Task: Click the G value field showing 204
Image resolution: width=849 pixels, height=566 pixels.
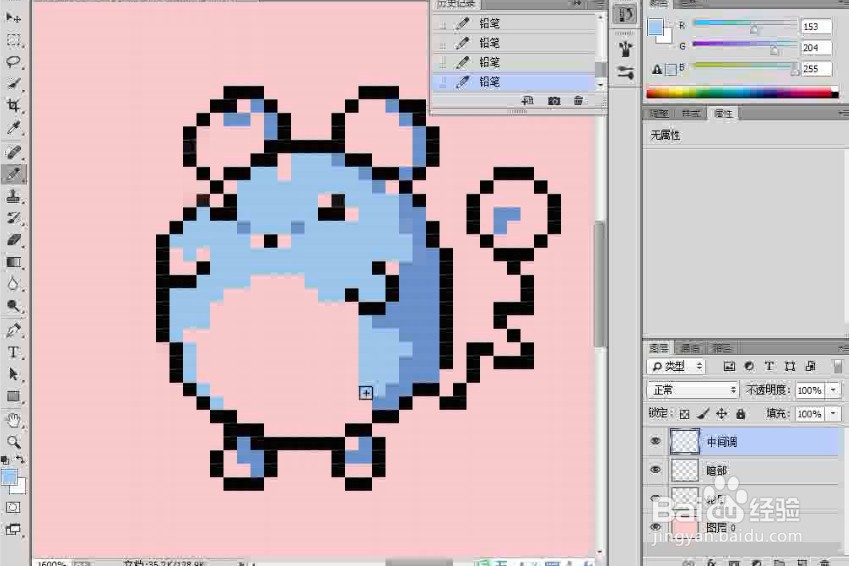Action: click(816, 48)
